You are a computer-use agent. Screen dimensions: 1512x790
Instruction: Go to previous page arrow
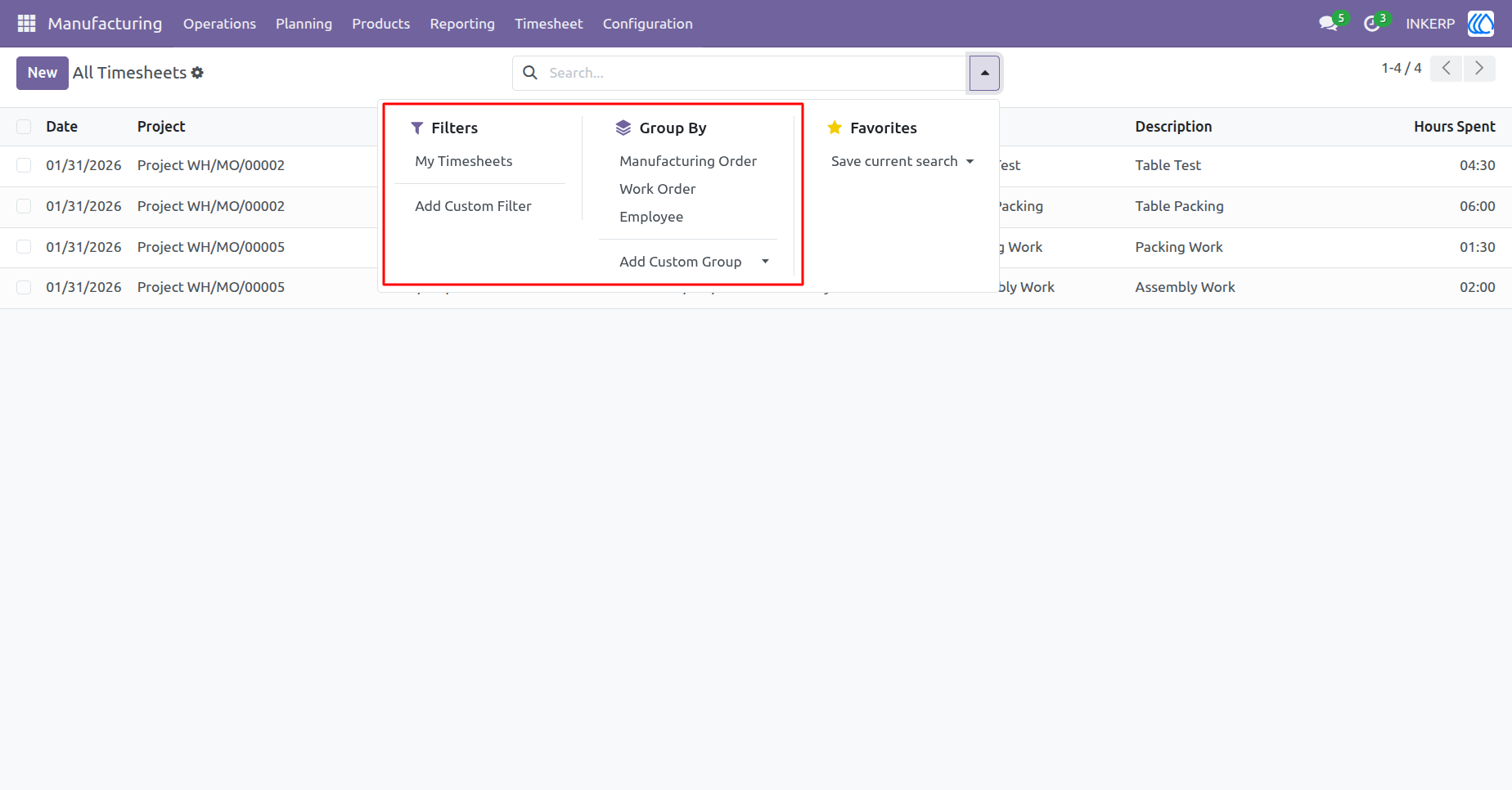[1447, 69]
